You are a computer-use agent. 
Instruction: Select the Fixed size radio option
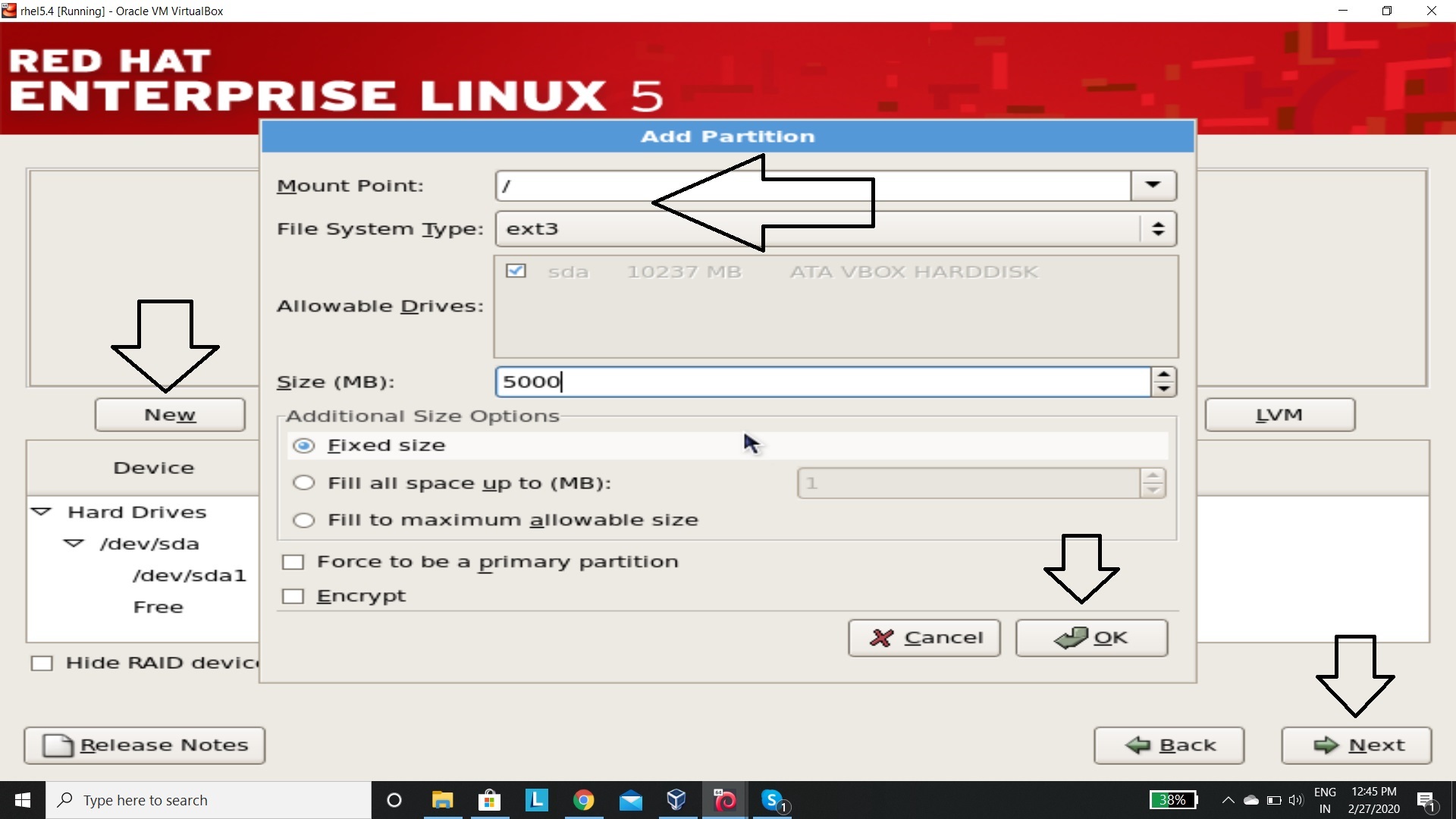(304, 446)
